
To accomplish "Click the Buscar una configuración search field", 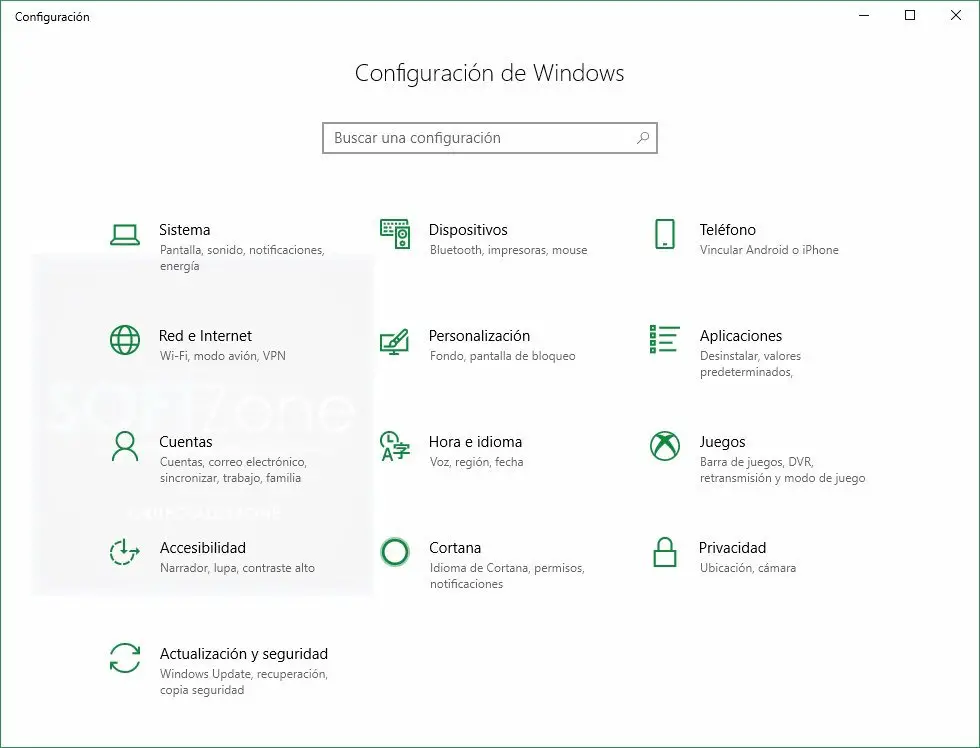I will (x=478, y=138).
